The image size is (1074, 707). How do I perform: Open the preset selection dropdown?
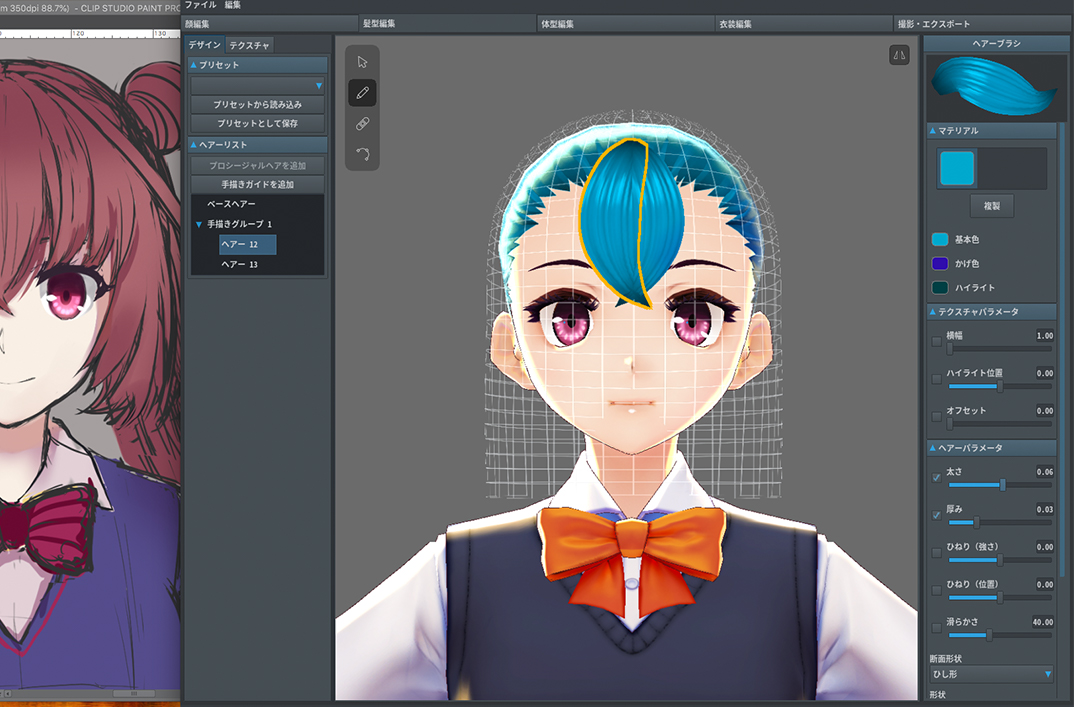258,86
